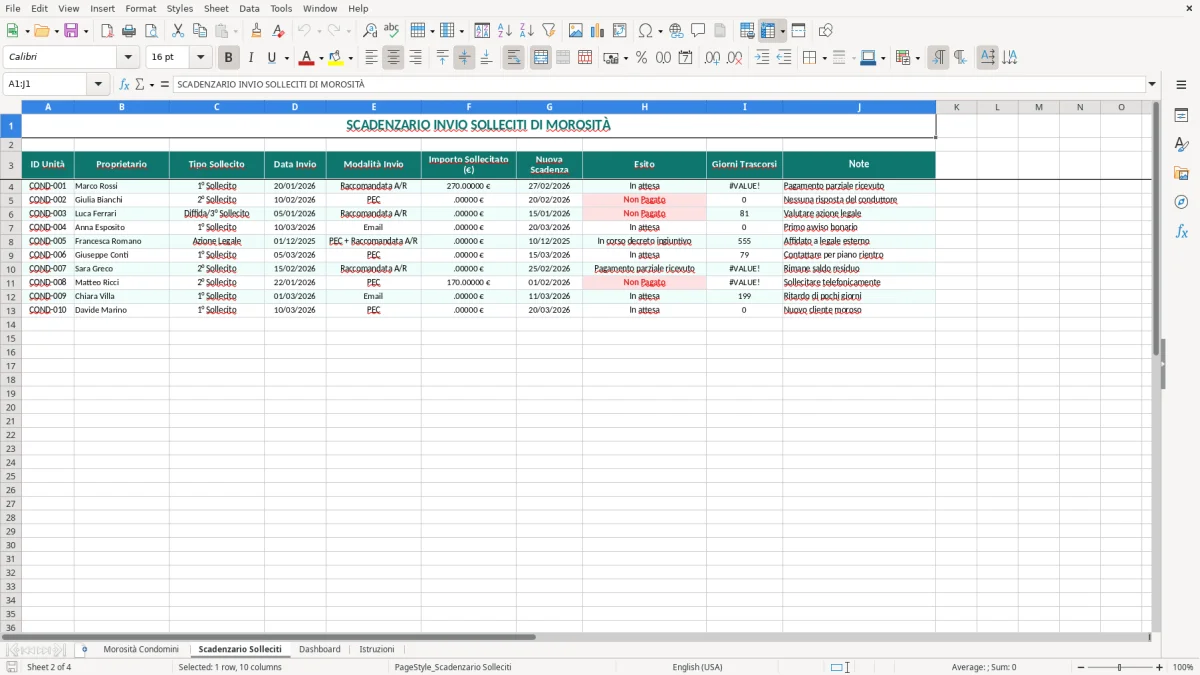1200x675 pixels.
Task: Expand the Underline style dropdown arrow
Action: coord(286,58)
